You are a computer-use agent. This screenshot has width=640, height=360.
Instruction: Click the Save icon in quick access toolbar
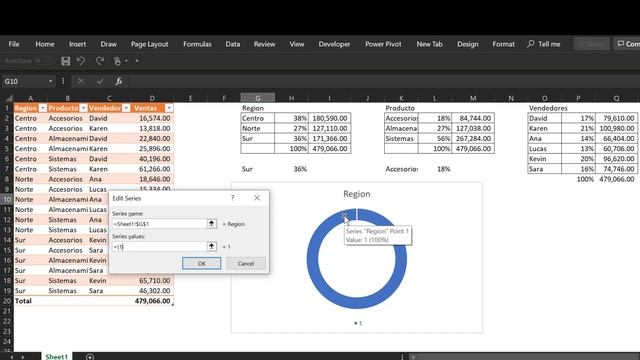click(65, 61)
